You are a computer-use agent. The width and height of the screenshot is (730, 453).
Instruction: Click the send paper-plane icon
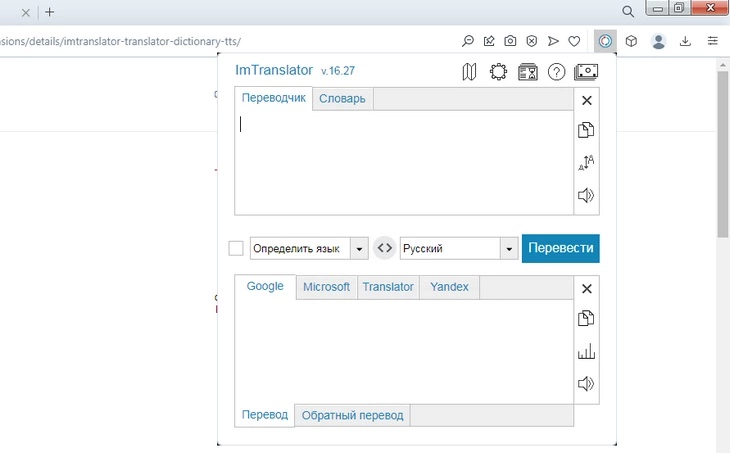tap(553, 41)
